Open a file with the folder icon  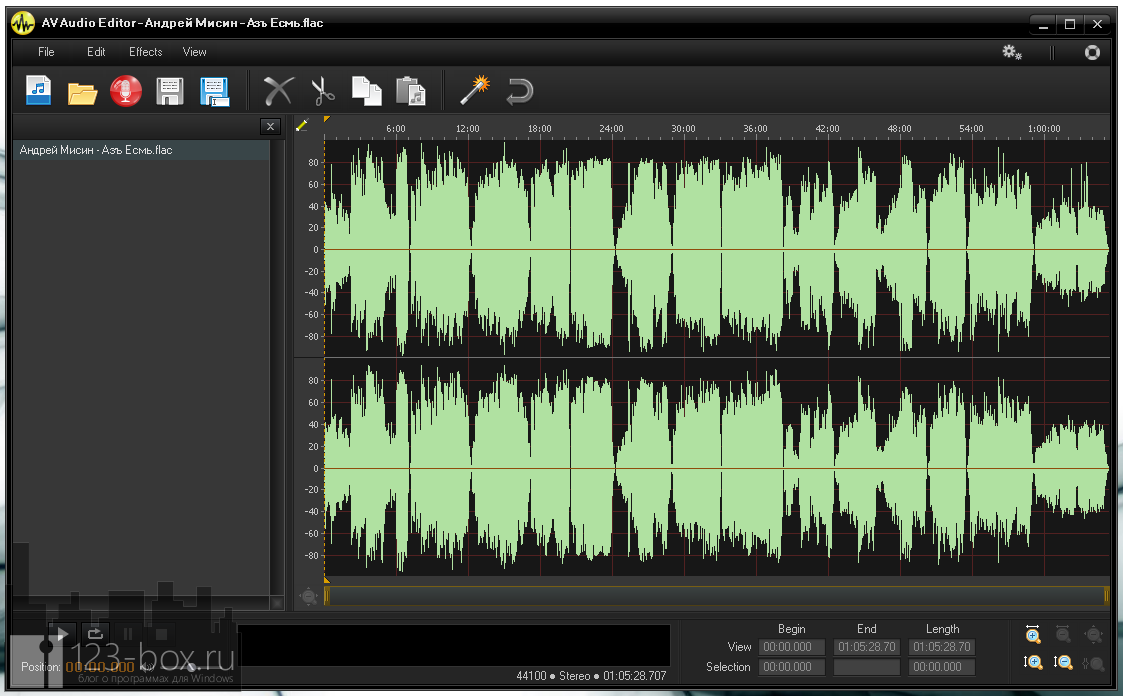(82, 93)
